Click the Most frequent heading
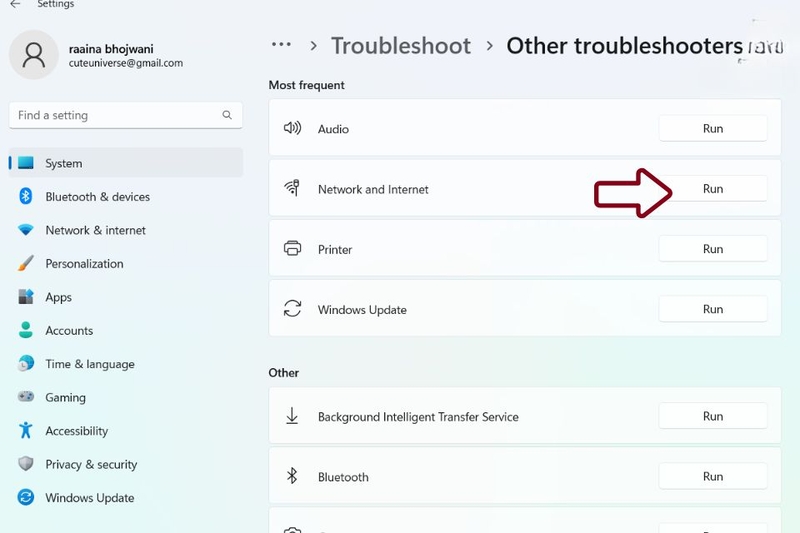The height and width of the screenshot is (533, 800). pyautogui.click(x=307, y=85)
